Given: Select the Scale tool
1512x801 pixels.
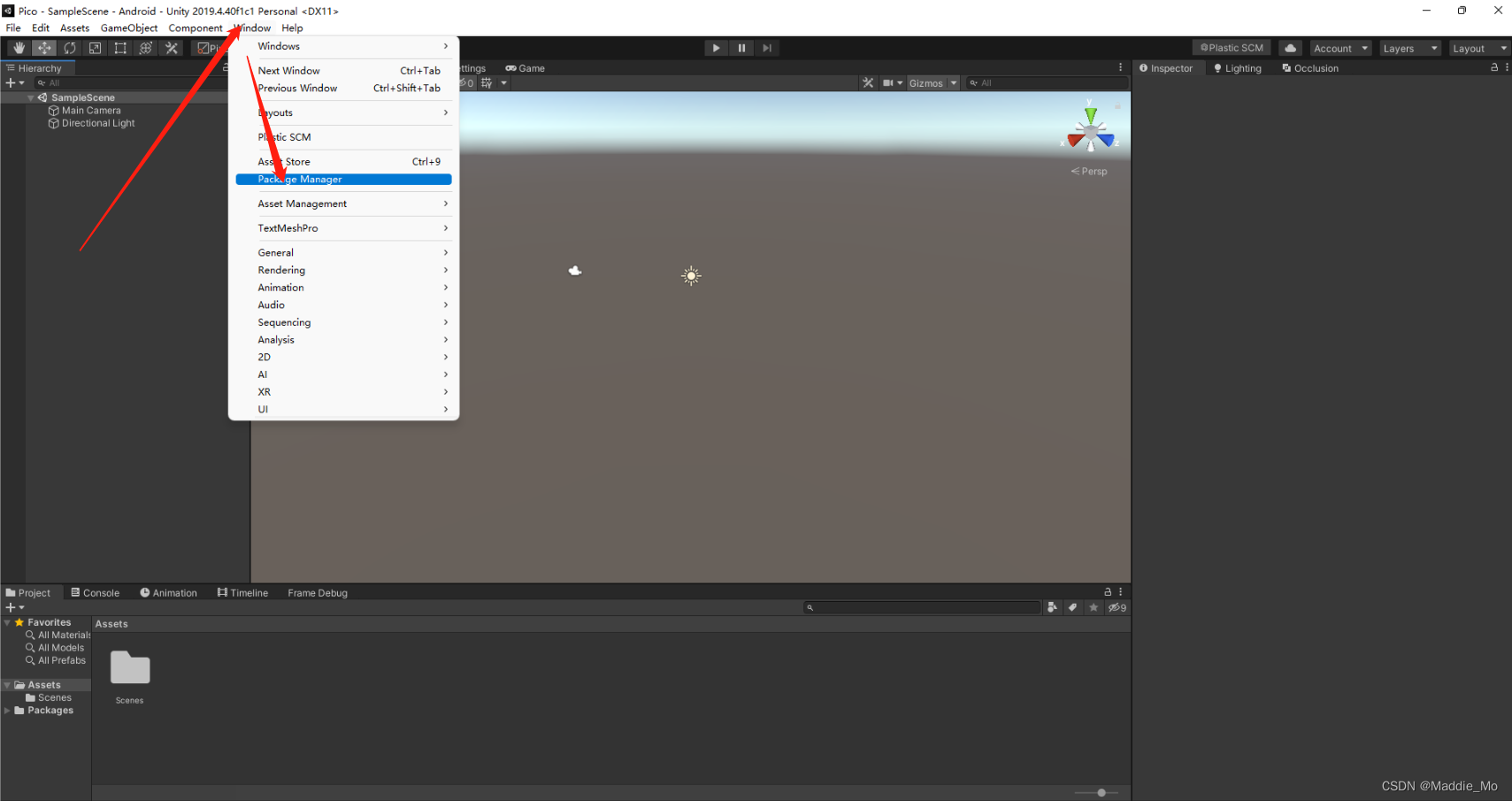Looking at the screenshot, I should click(95, 48).
